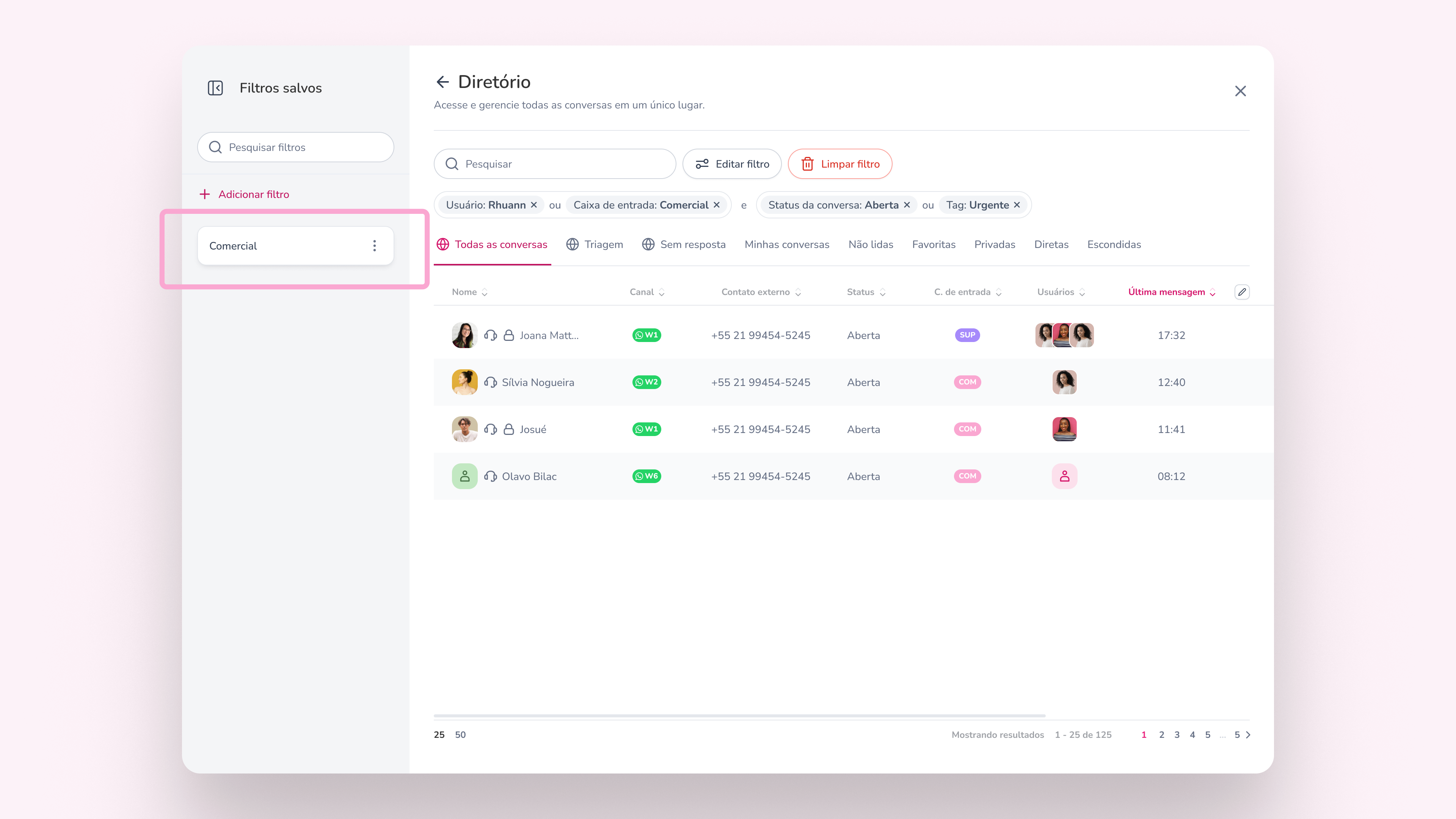Click the headset icon in Joana's row
Screen dimensions: 1456x819
pyautogui.click(x=491, y=335)
